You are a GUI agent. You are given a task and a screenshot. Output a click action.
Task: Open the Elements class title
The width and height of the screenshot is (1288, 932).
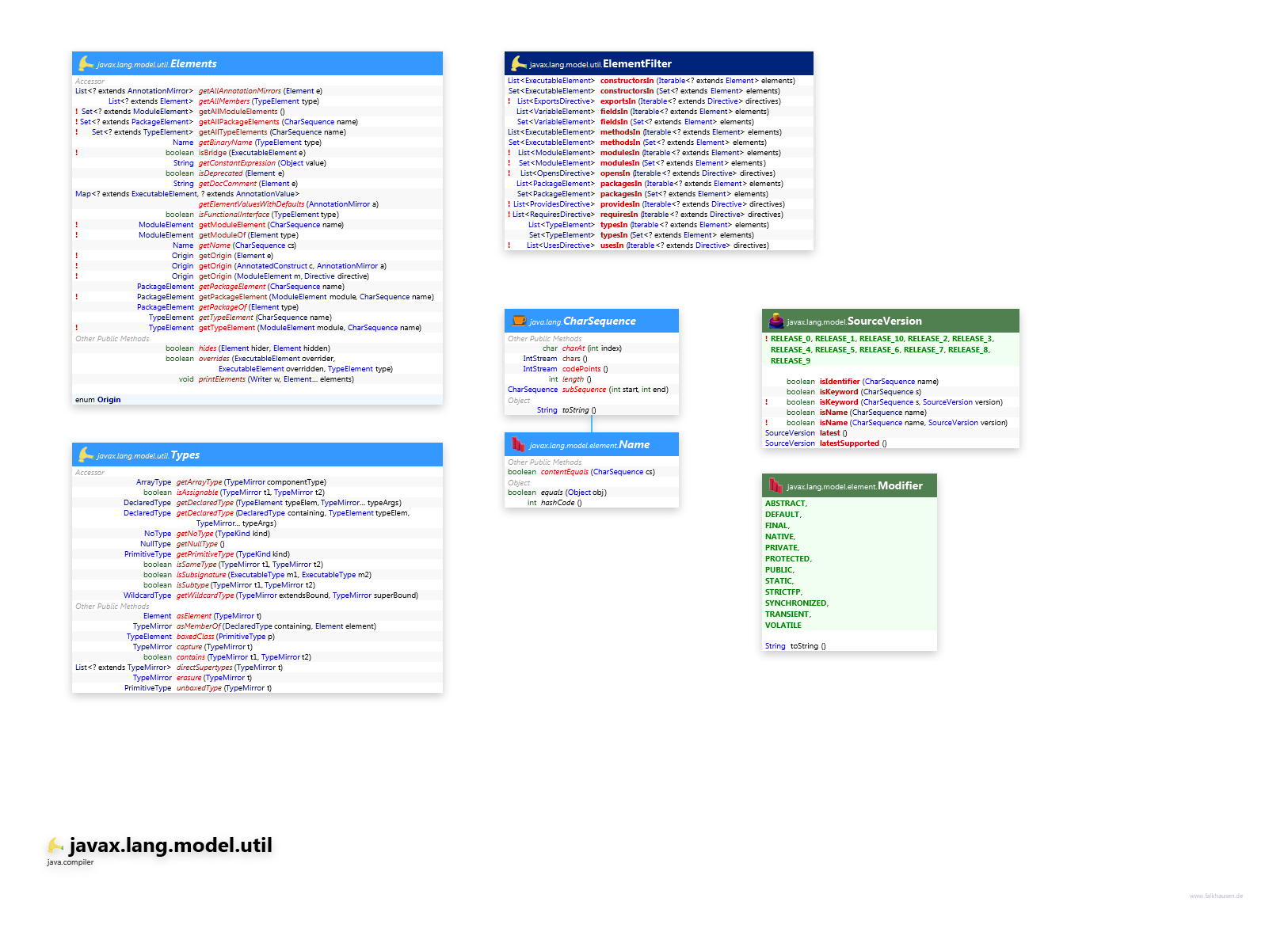(x=193, y=63)
